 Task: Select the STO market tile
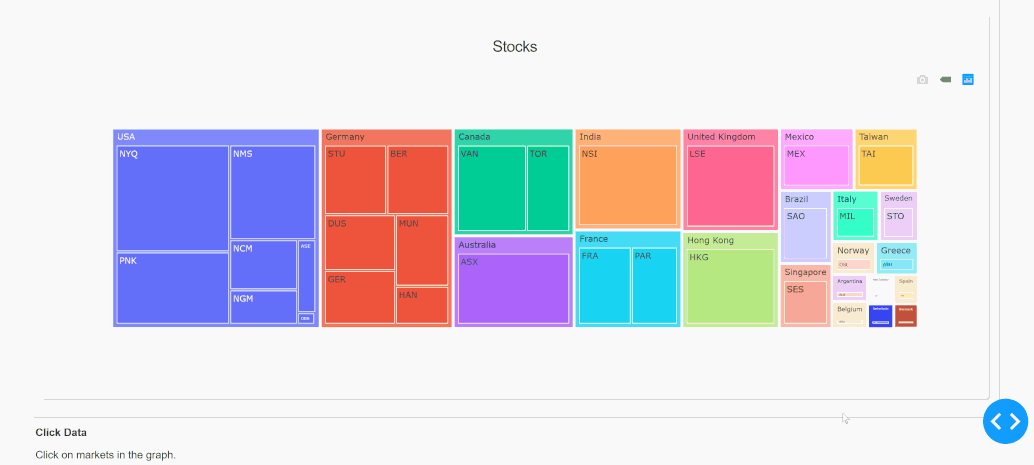[899, 222]
